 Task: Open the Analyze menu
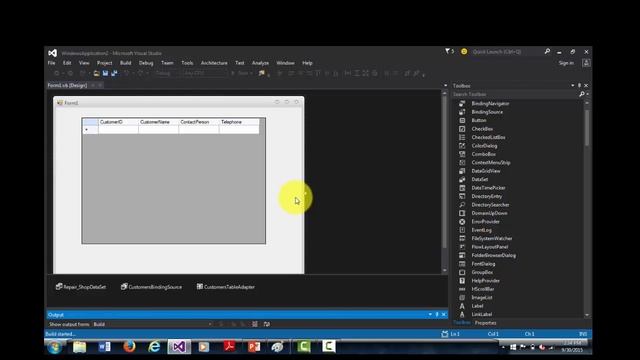260,63
